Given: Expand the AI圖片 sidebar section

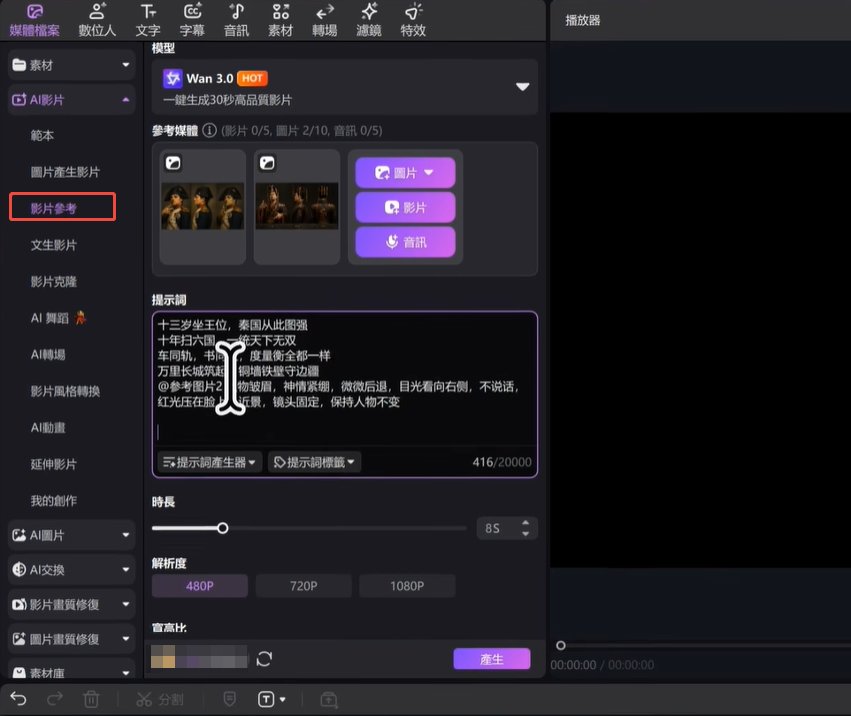Looking at the screenshot, I should [x=72, y=535].
